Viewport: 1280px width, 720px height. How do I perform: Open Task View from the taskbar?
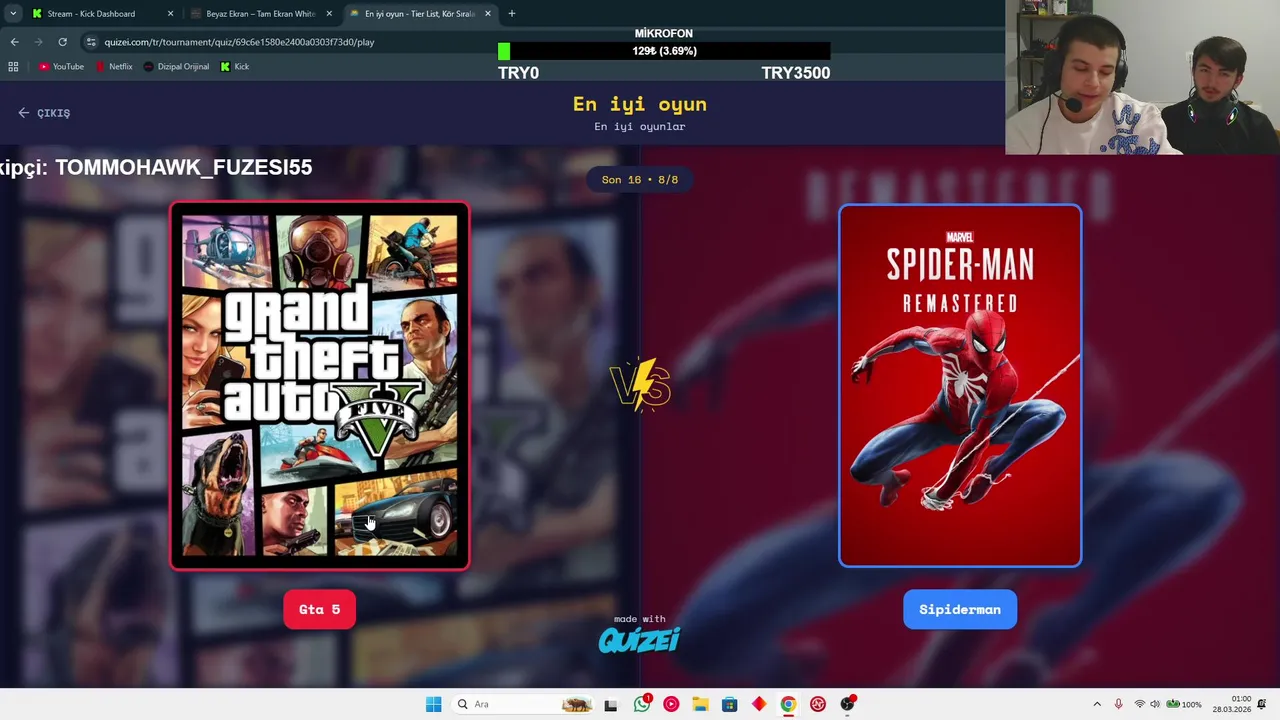pos(611,704)
